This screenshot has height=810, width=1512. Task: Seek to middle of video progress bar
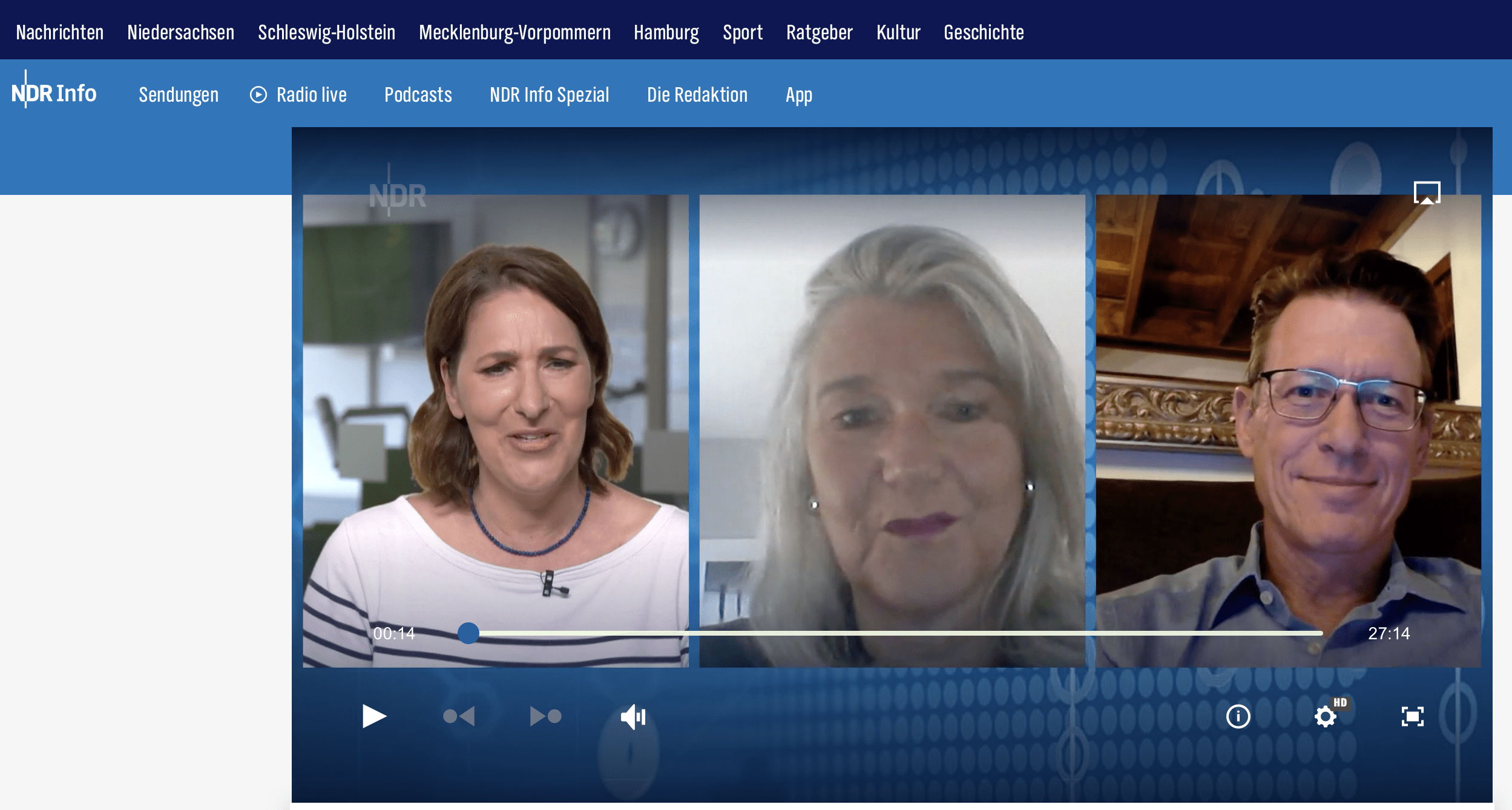pos(895,633)
